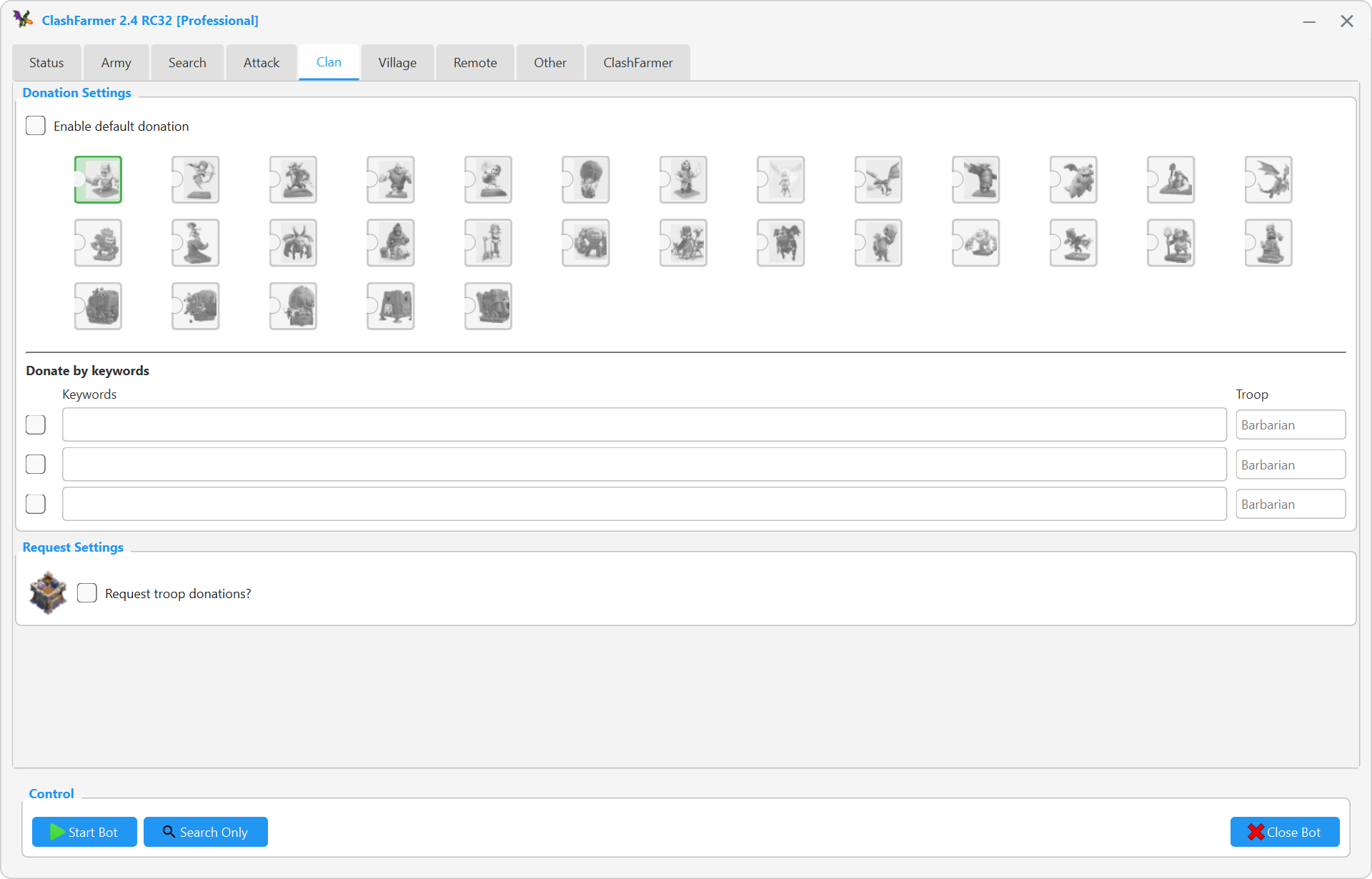This screenshot has width=1372, height=879.
Task: Tick the second keyword row checkbox
Action: pyautogui.click(x=36, y=465)
